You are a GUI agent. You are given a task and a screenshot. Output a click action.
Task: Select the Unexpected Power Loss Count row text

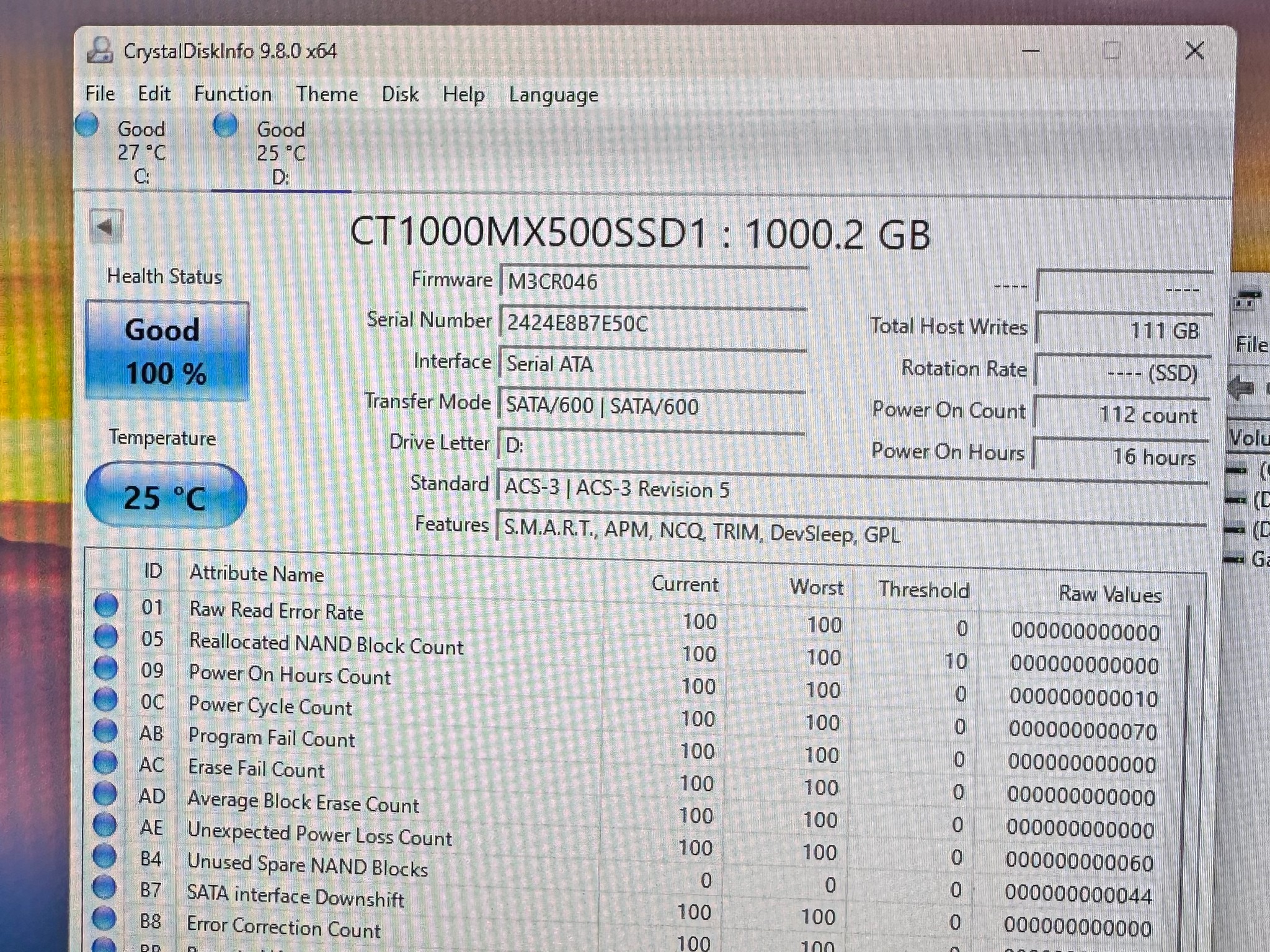[319, 834]
